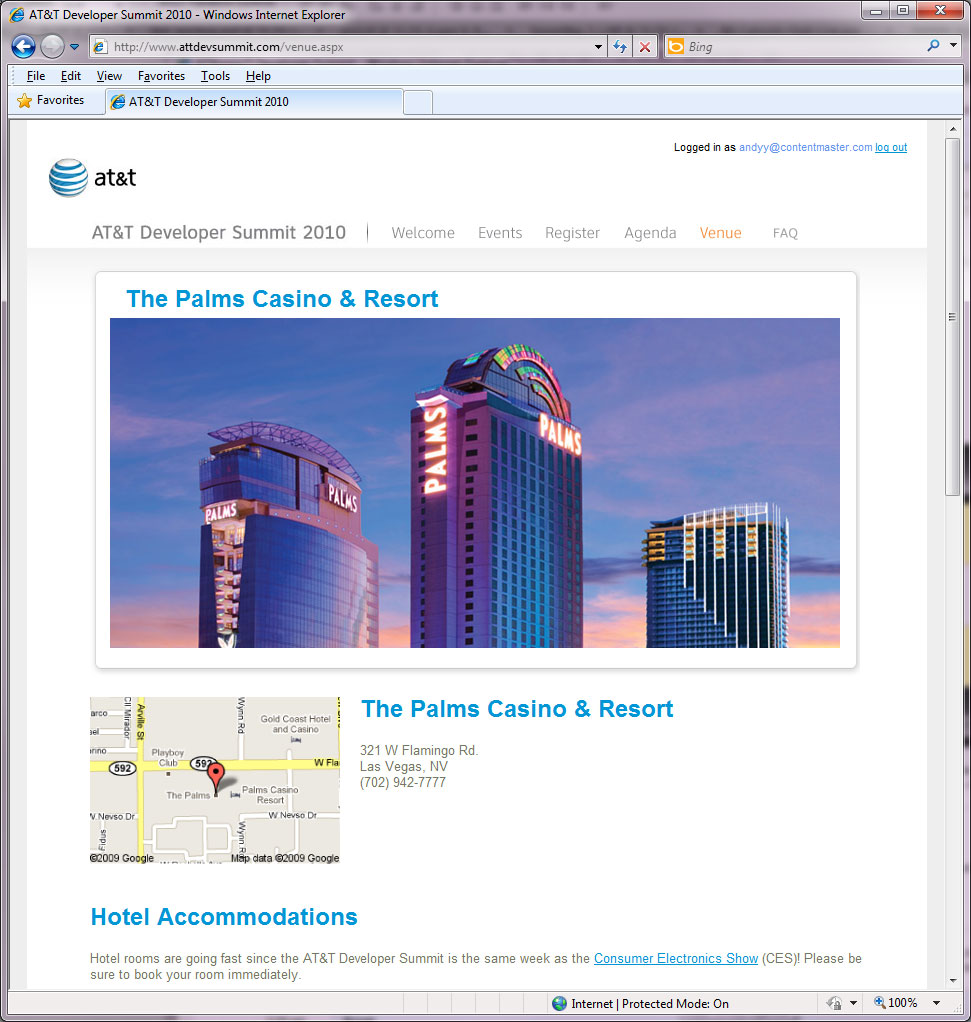Click the privacy lock status icon
Screen dimensions: 971x1022
coord(834,1003)
